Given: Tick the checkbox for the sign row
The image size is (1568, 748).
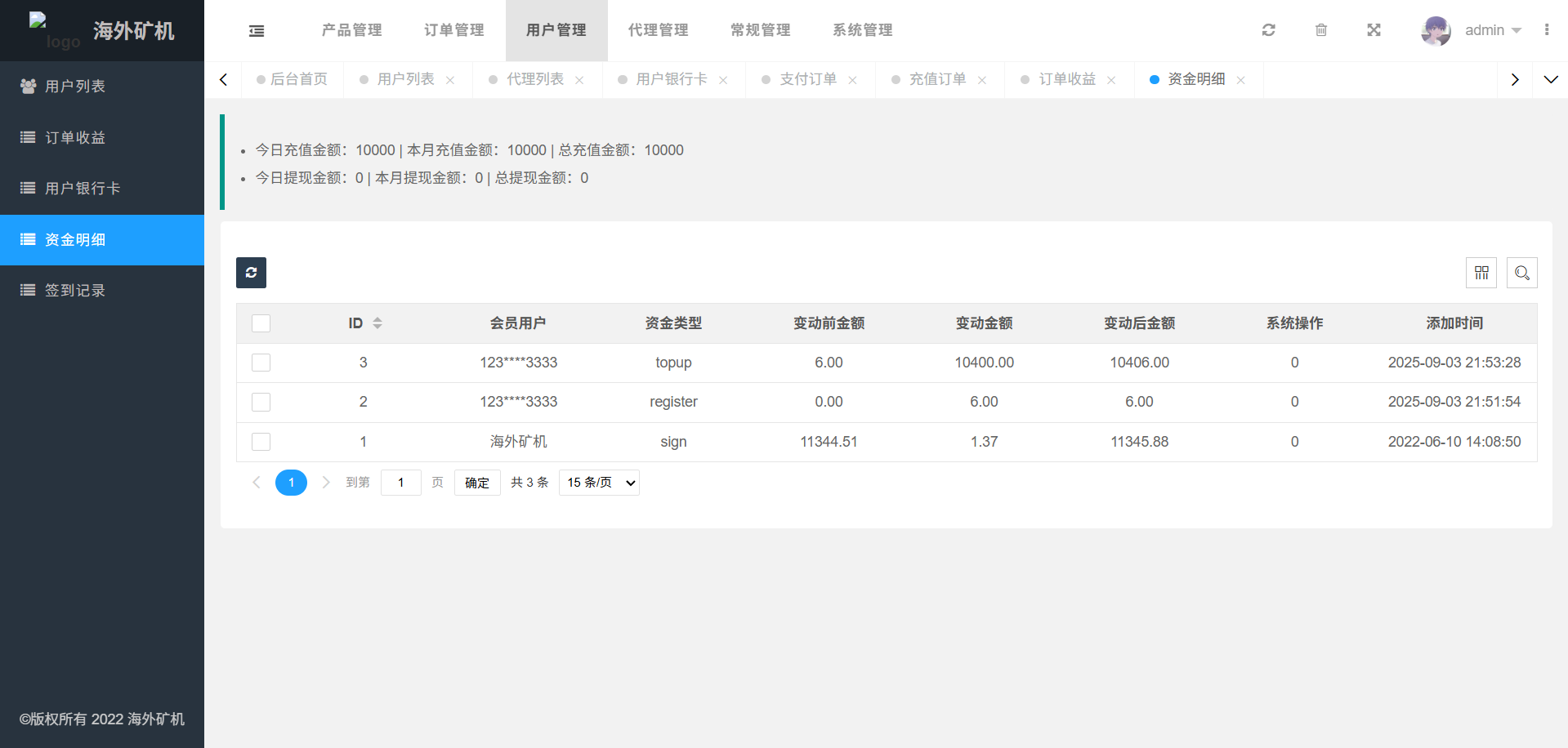Looking at the screenshot, I should pyautogui.click(x=261, y=442).
